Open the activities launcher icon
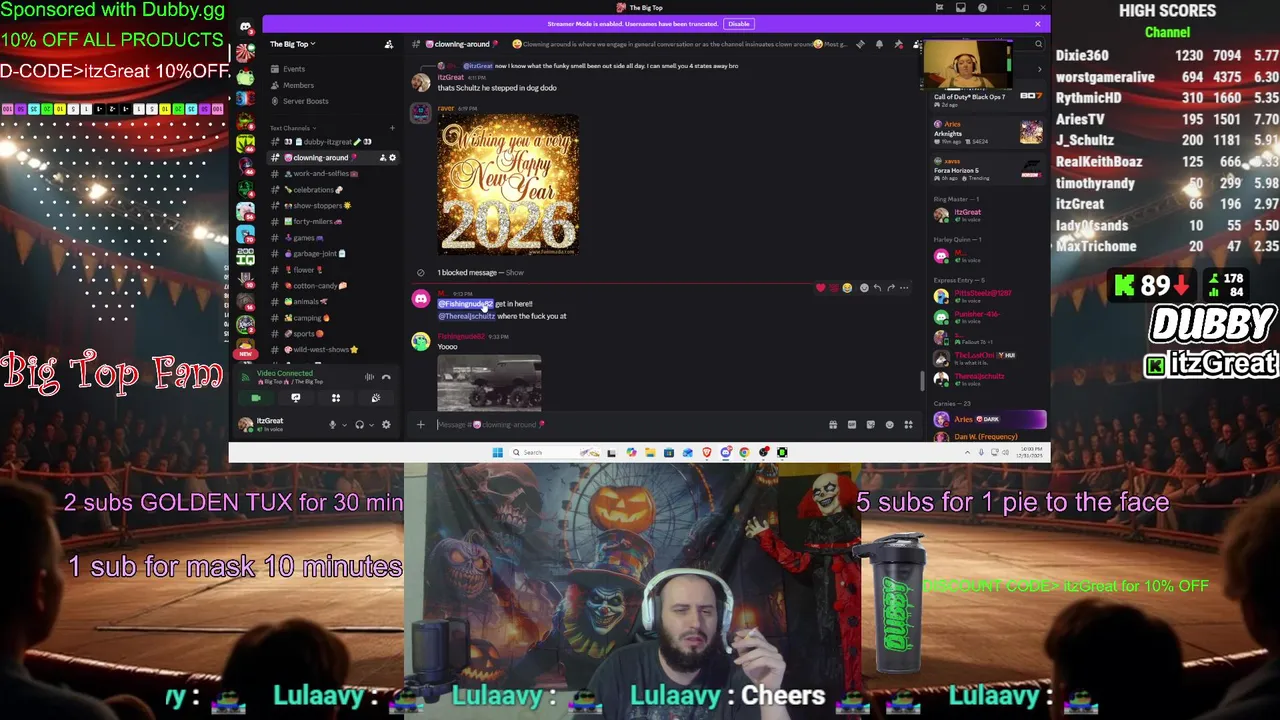The height and width of the screenshot is (720, 1280). coord(336,398)
